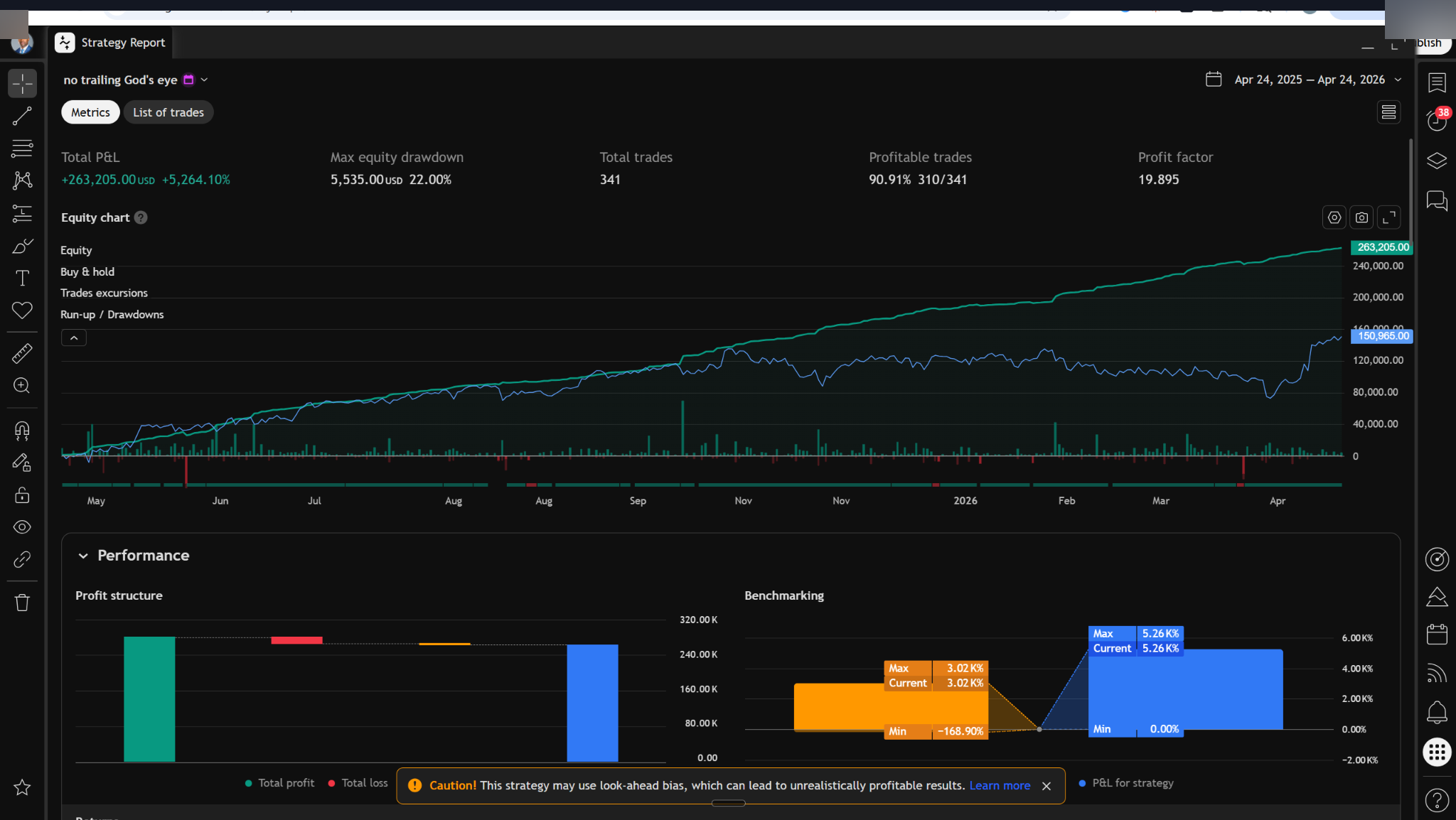This screenshot has height=820, width=1456.
Task: Take equity chart snapshot with camera icon
Action: [x=1361, y=217]
